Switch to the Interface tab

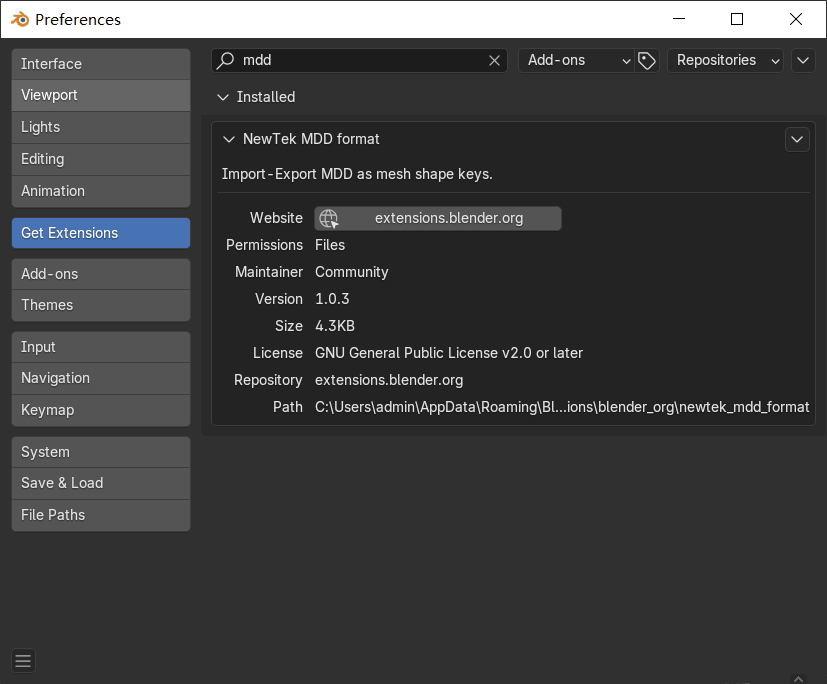(x=100, y=64)
